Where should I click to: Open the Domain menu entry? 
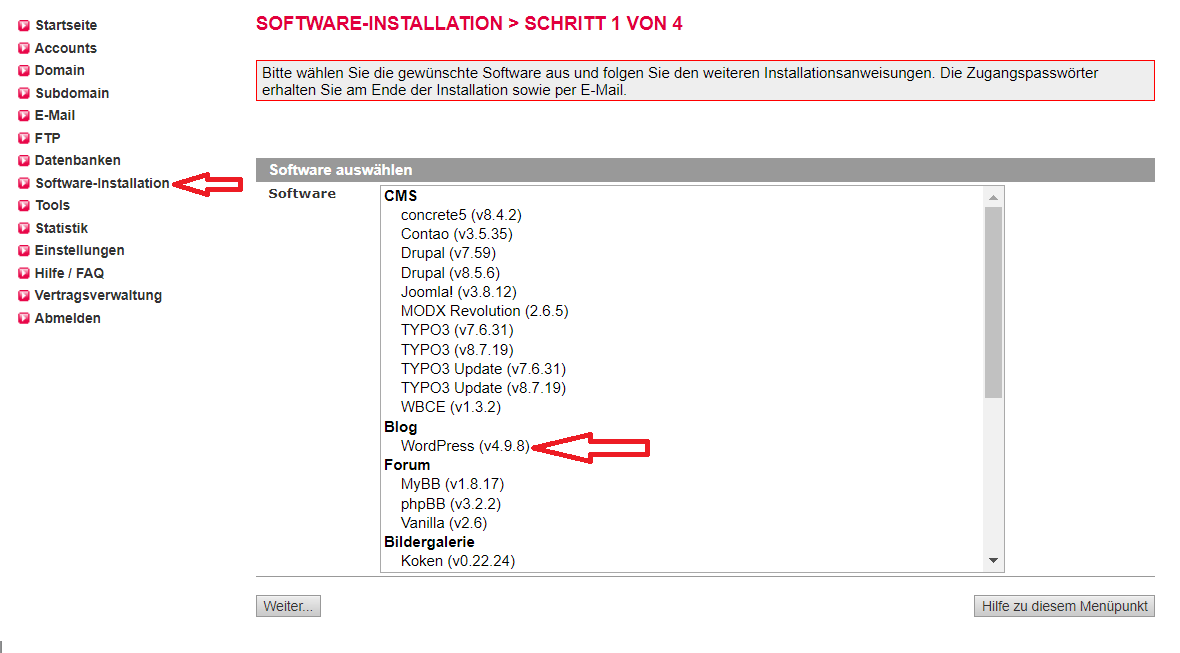pos(59,71)
